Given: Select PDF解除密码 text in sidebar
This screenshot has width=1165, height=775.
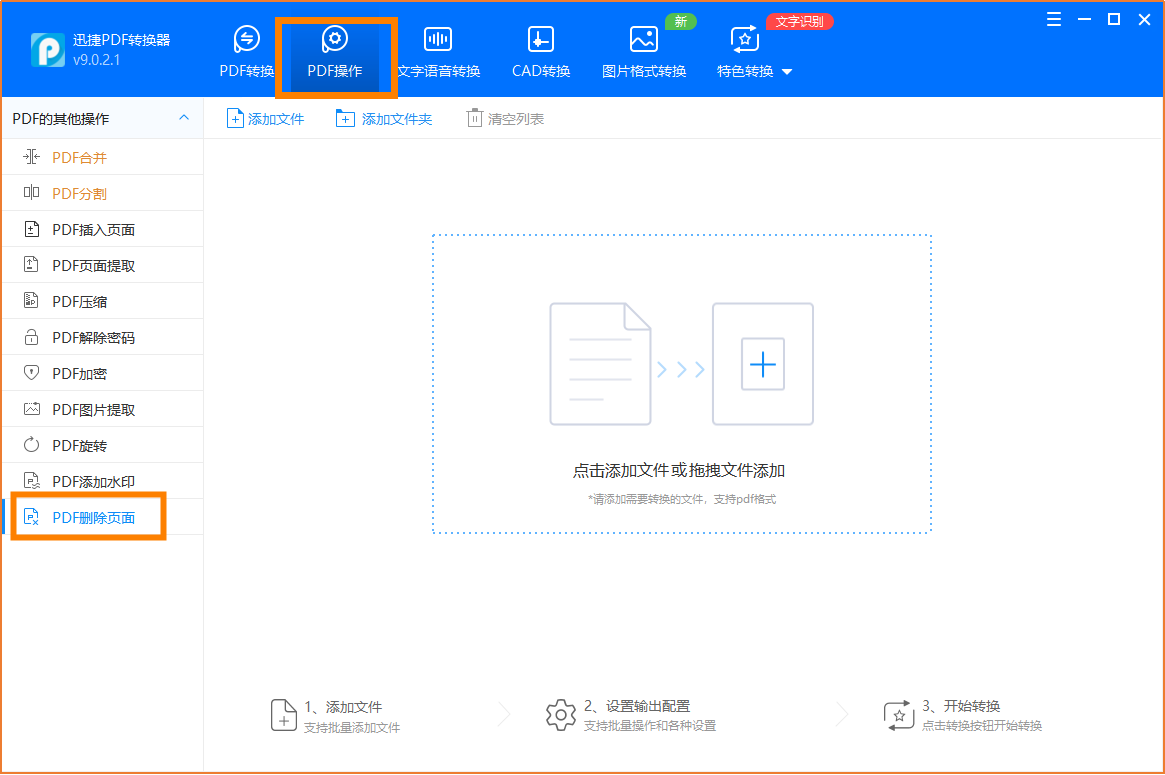Looking at the screenshot, I should [94, 337].
